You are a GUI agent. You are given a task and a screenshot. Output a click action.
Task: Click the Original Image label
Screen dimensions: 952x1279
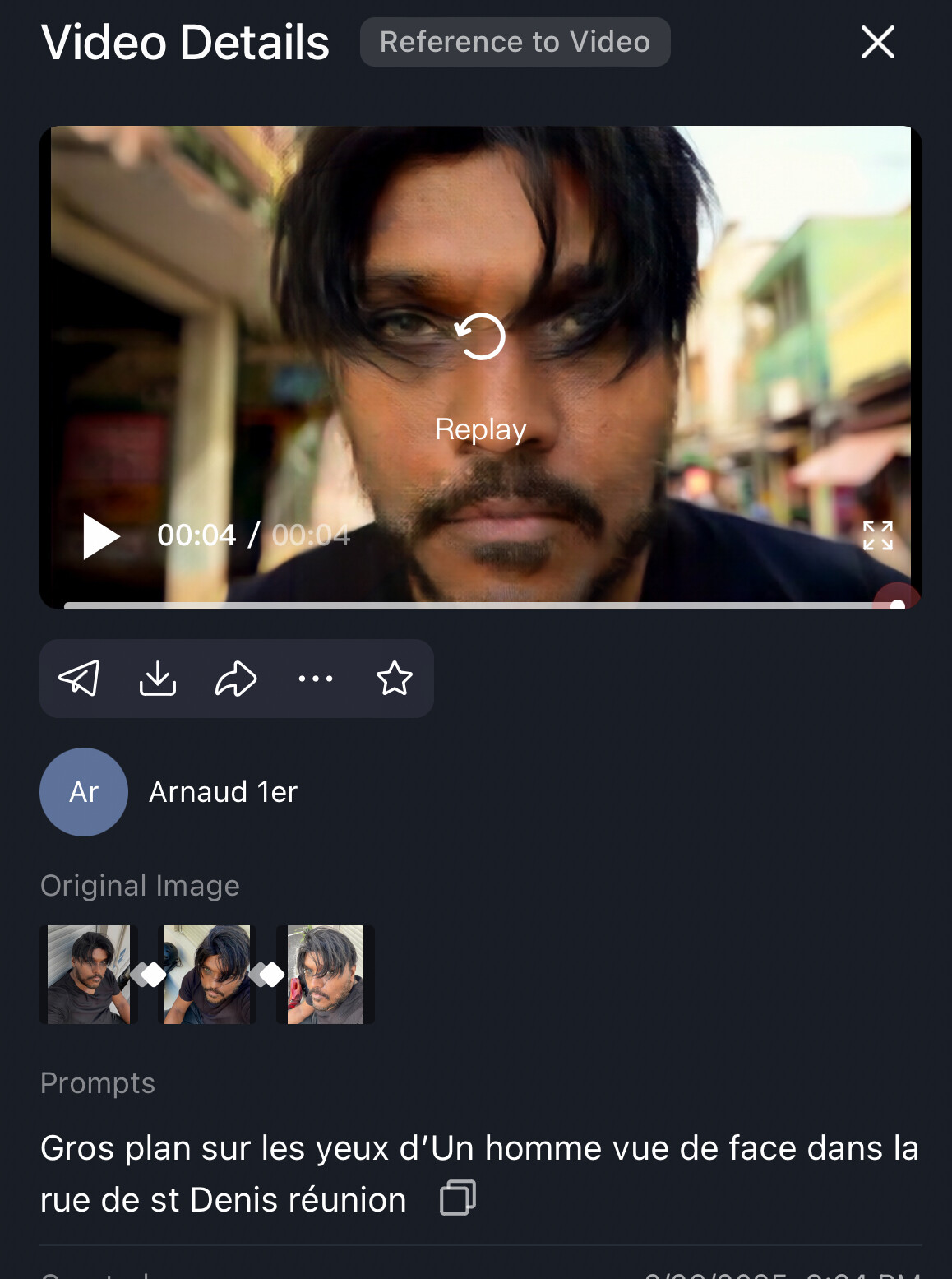[x=140, y=886]
